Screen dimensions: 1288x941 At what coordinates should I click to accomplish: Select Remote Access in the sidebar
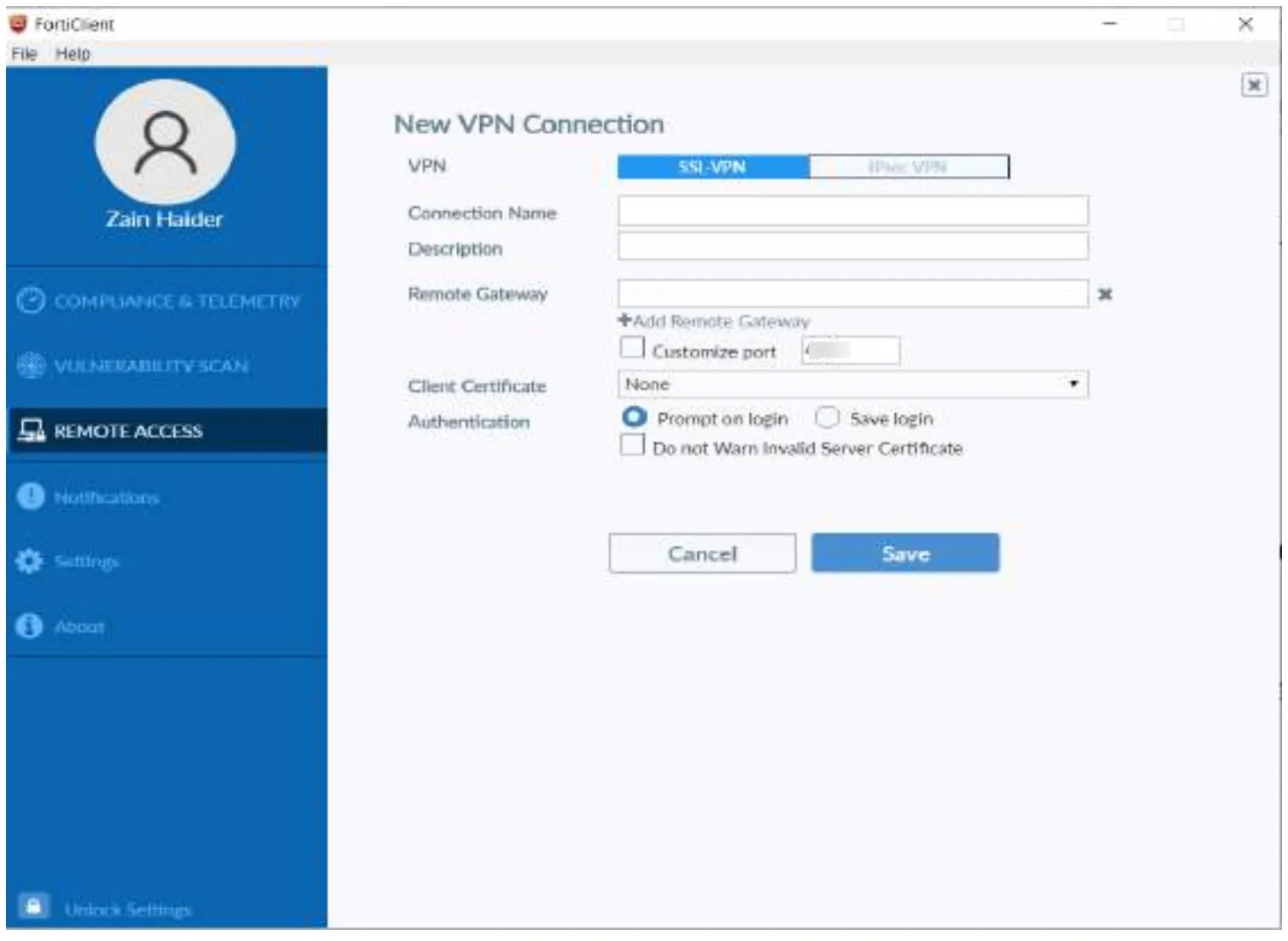pyautogui.click(x=167, y=430)
